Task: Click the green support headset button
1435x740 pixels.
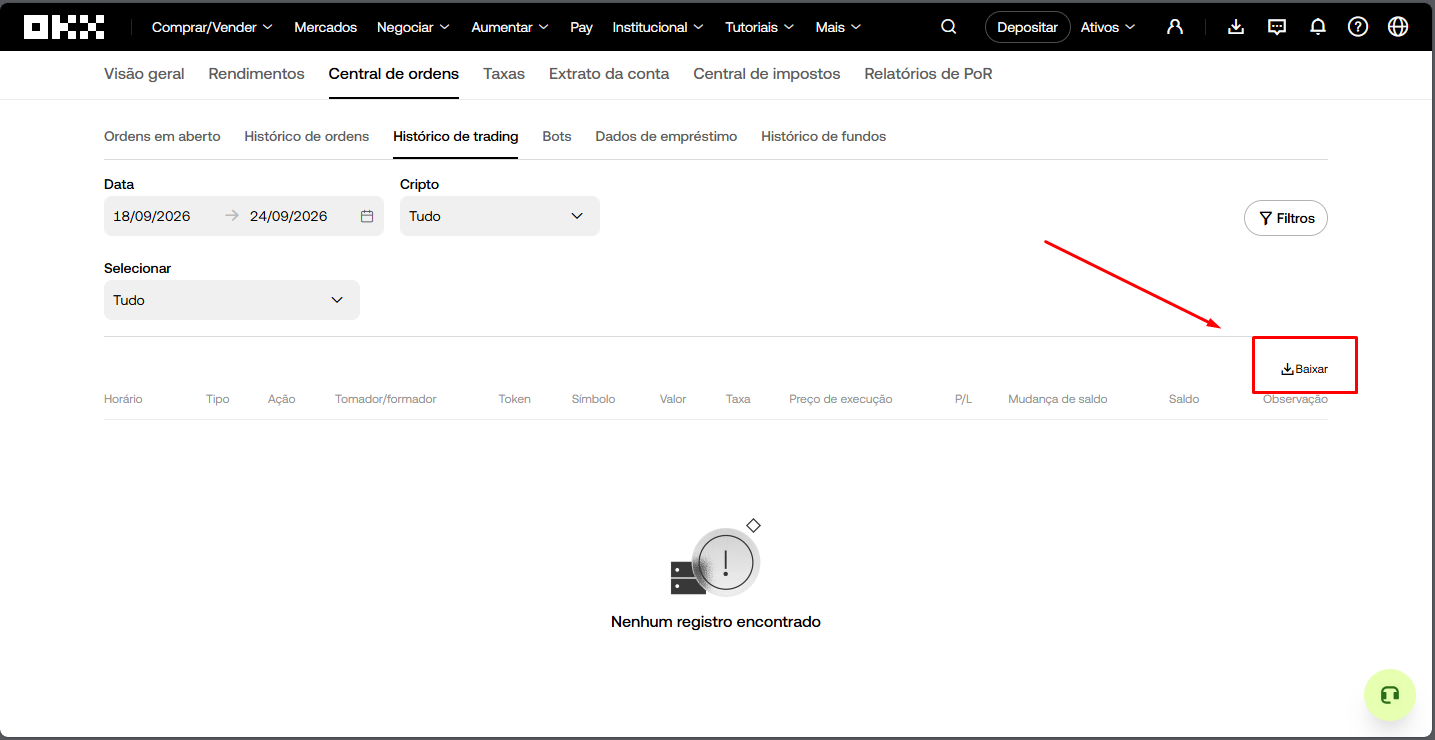Action: pyautogui.click(x=1390, y=695)
